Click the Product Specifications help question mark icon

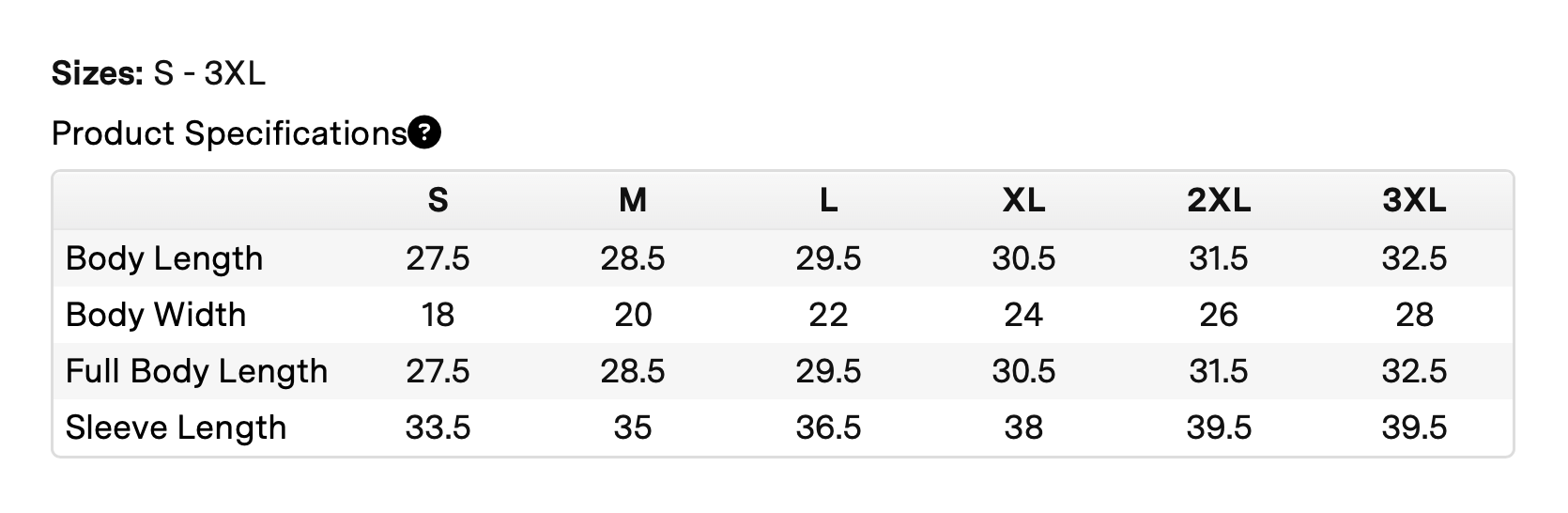[425, 133]
